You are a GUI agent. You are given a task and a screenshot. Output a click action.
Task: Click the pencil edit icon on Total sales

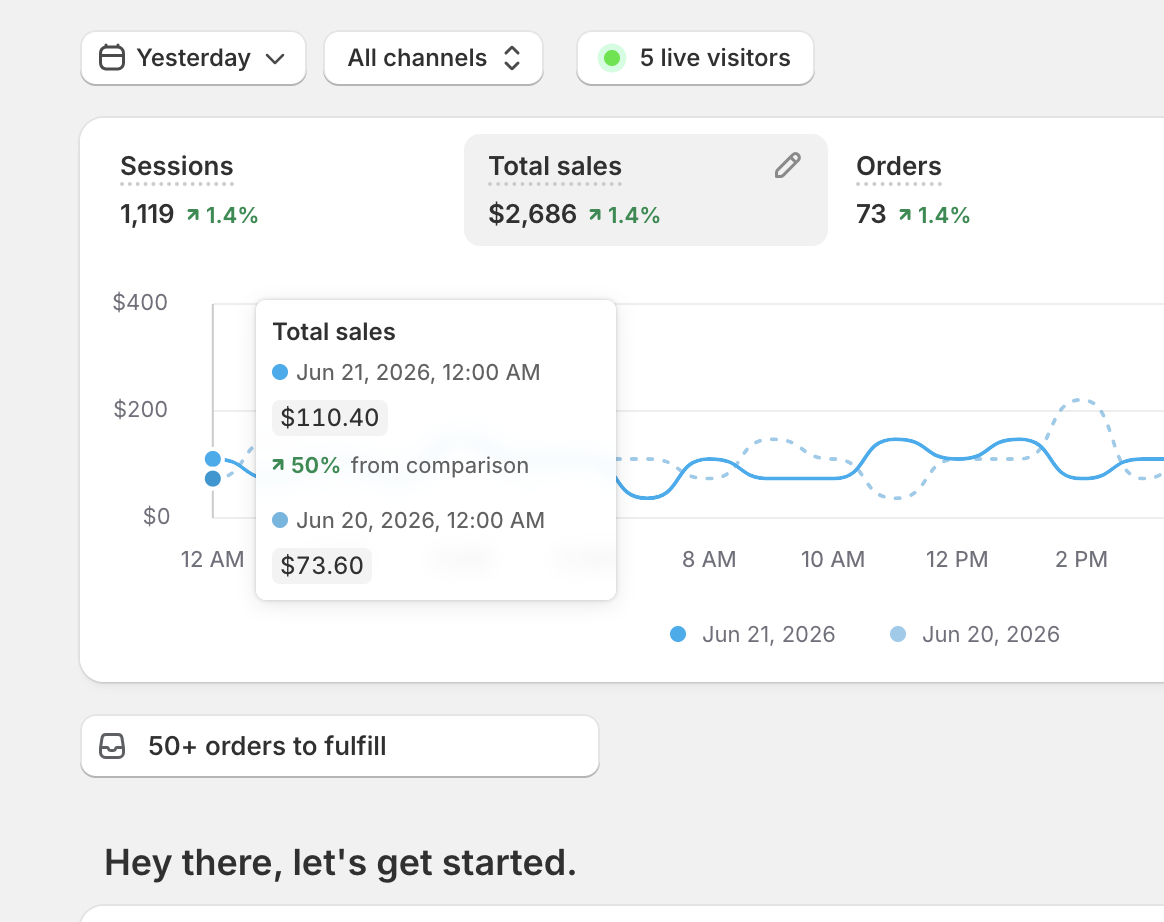tap(788, 166)
